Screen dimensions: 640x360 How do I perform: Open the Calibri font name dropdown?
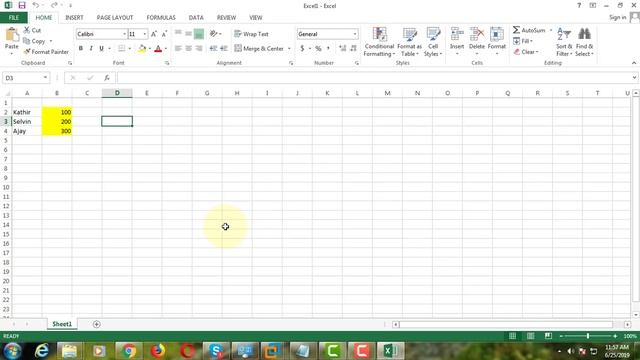click(124, 34)
